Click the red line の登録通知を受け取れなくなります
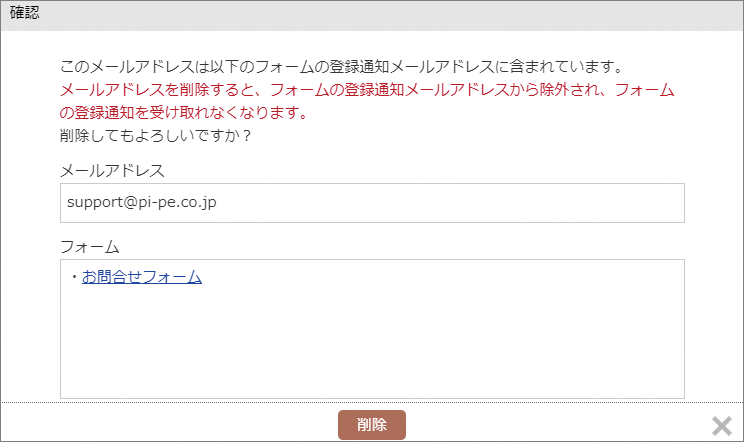Image resolution: width=744 pixels, height=442 pixels. 184,113
